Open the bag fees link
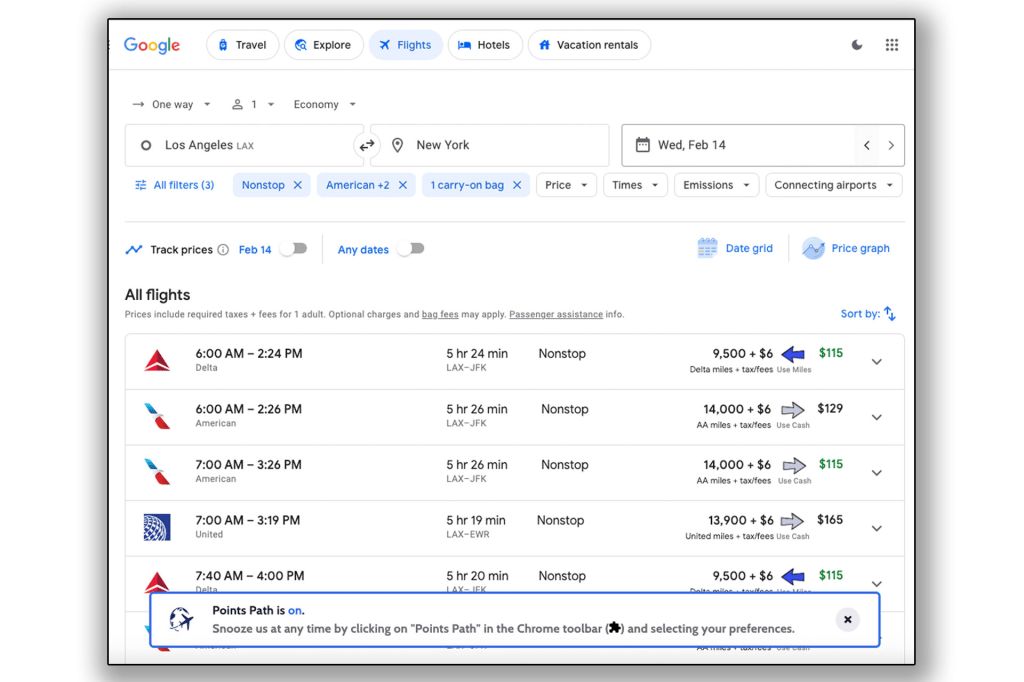 click(x=440, y=315)
